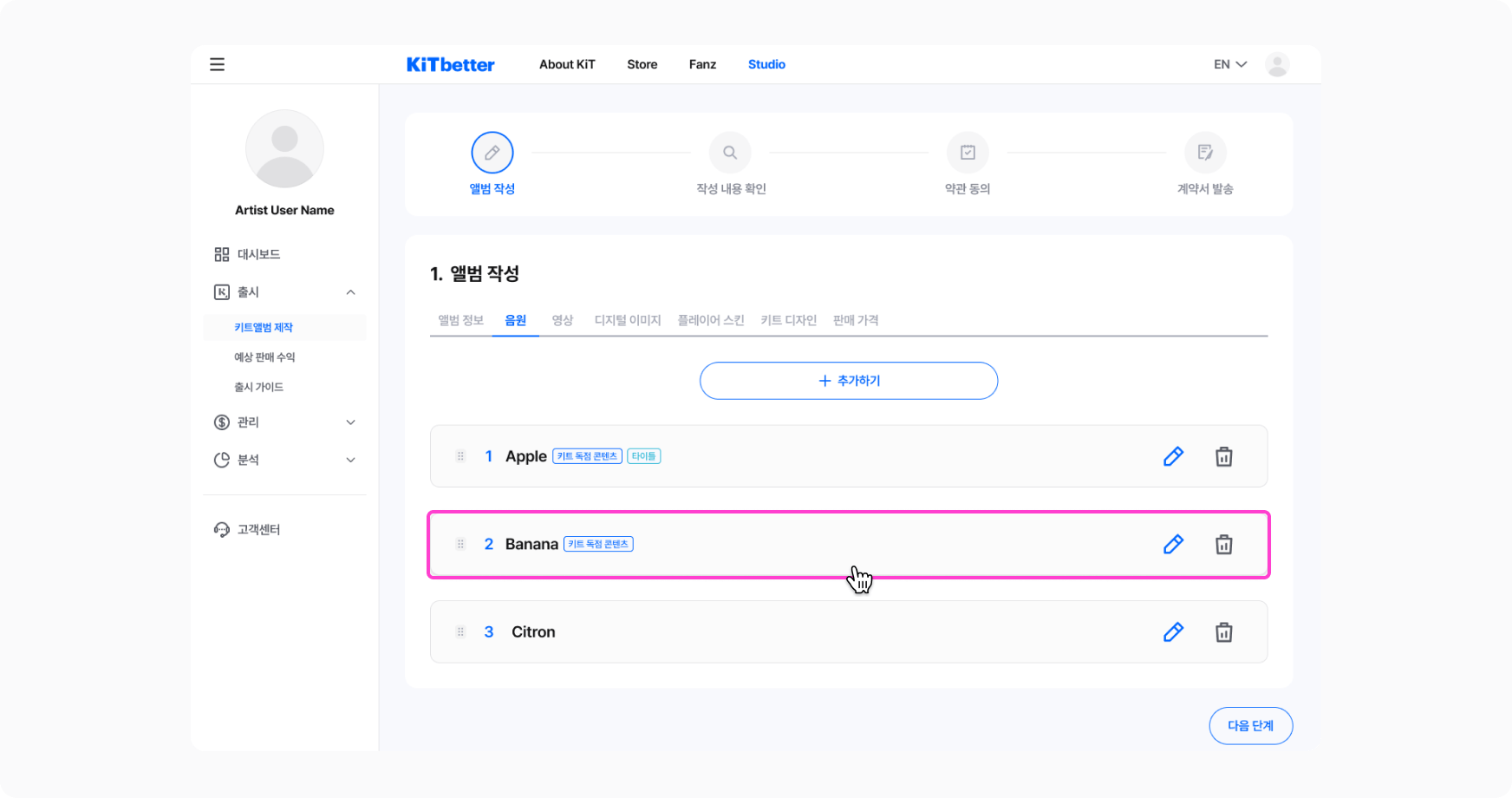Click the 추가하기 add button
Viewport: 1512px width, 798px height.
[x=848, y=381]
